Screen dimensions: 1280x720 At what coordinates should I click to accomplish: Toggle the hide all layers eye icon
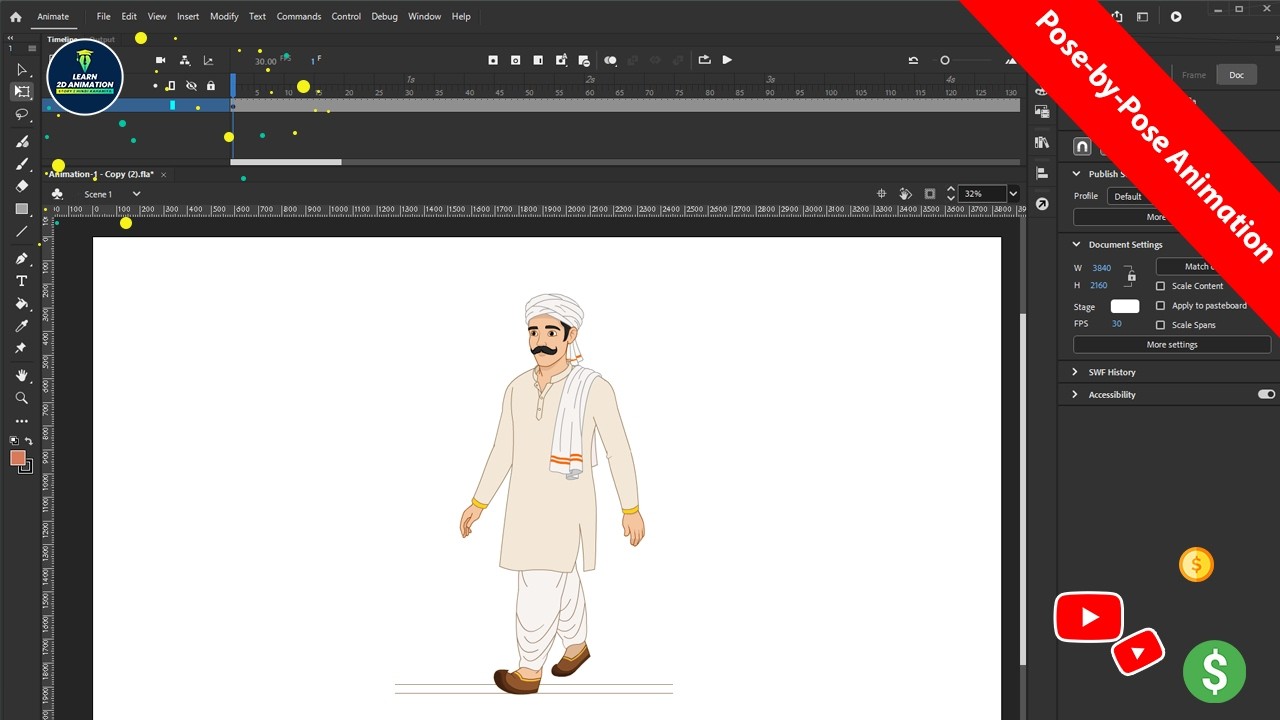[191, 86]
